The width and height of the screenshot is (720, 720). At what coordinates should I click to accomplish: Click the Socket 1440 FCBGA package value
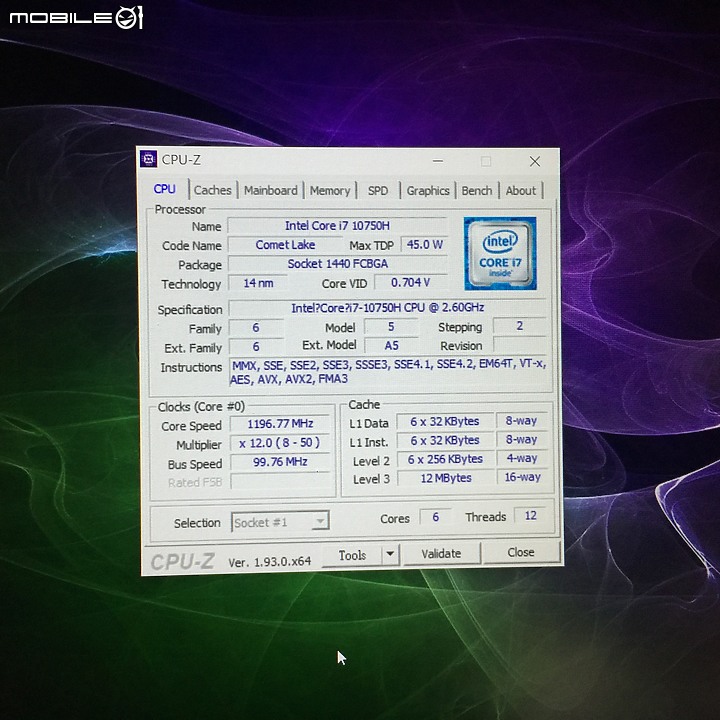tap(338, 264)
